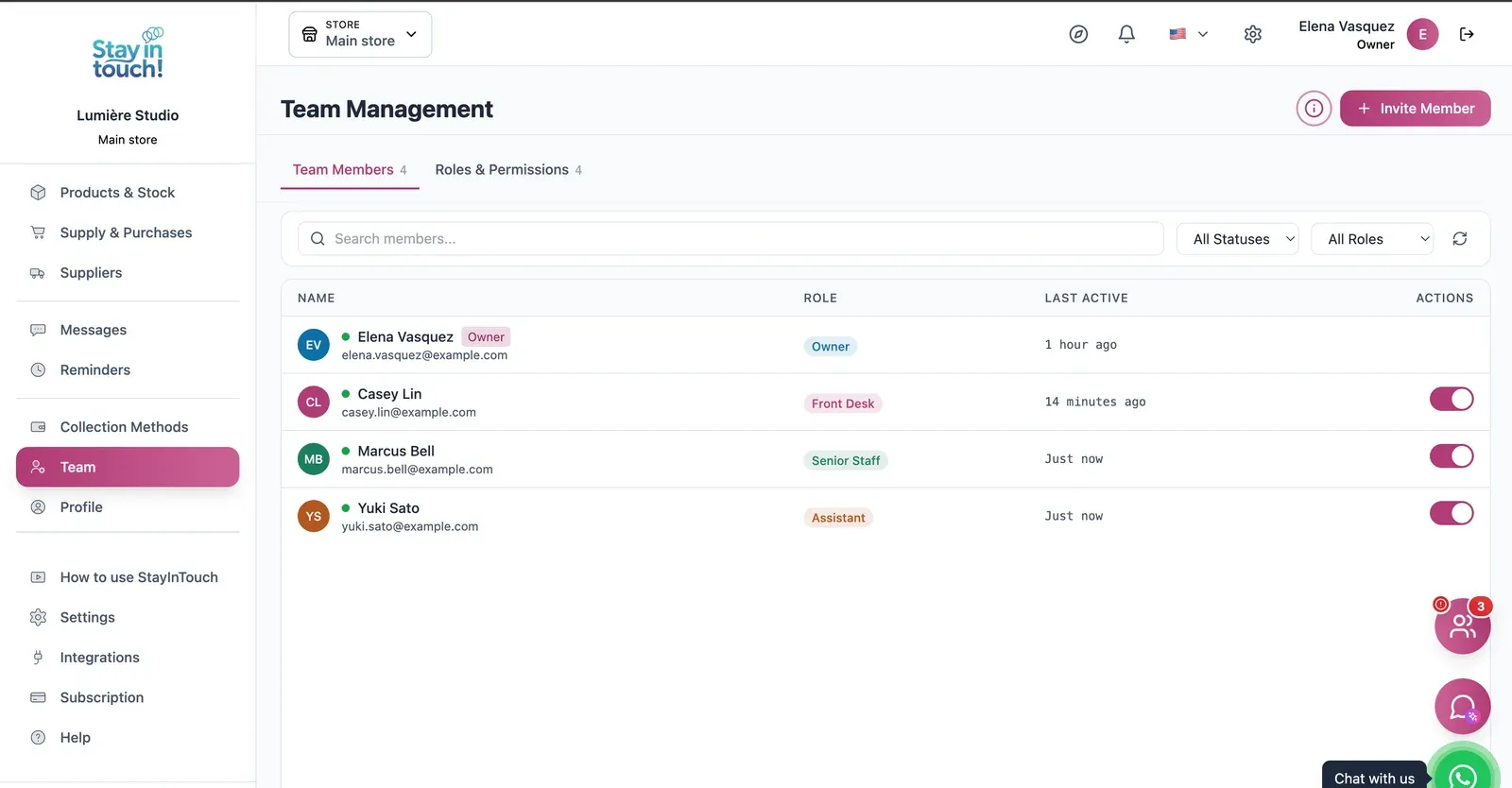
Task: Click Marcus Bell's MB avatar
Action: click(314, 459)
